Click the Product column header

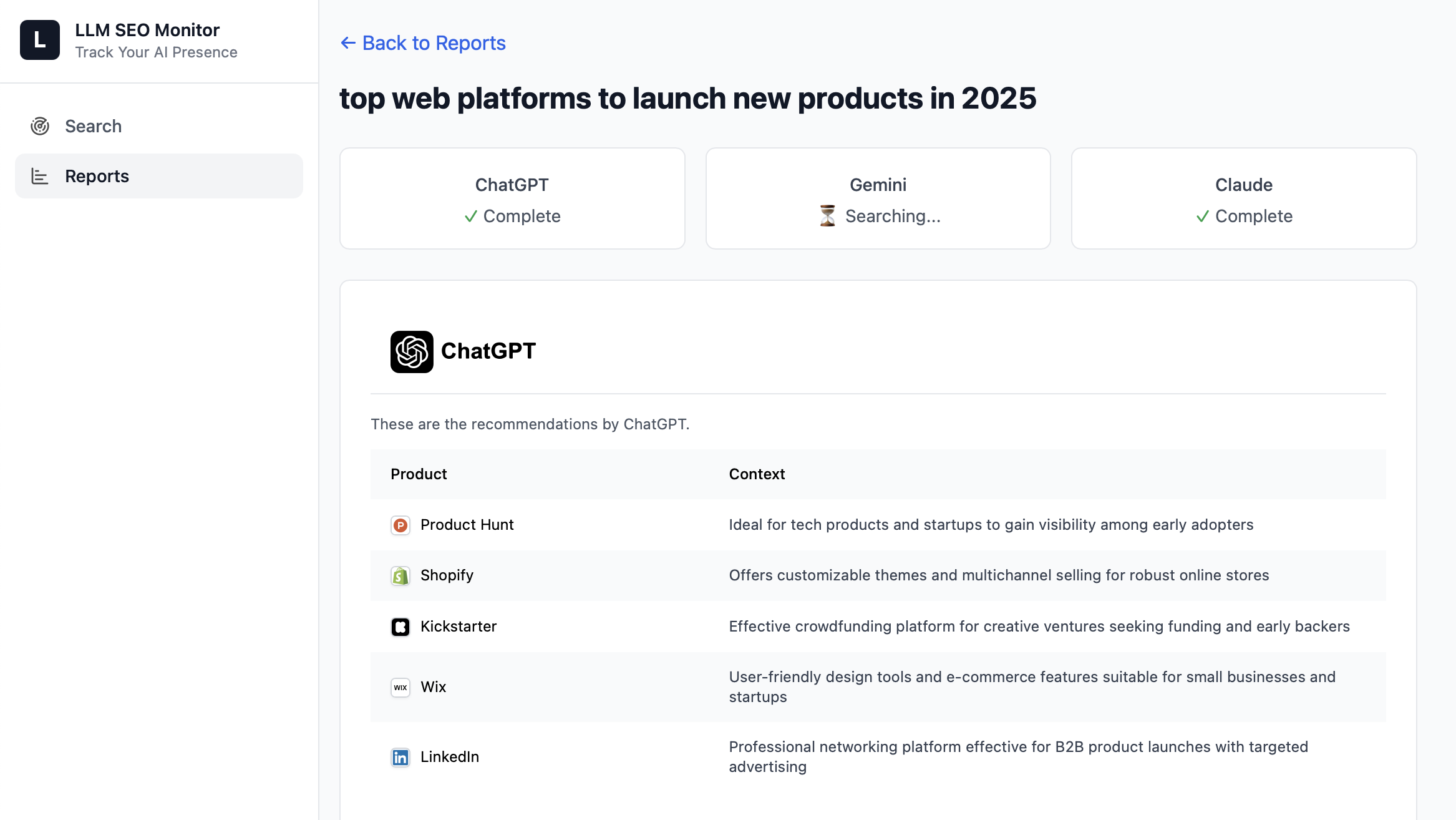(419, 474)
